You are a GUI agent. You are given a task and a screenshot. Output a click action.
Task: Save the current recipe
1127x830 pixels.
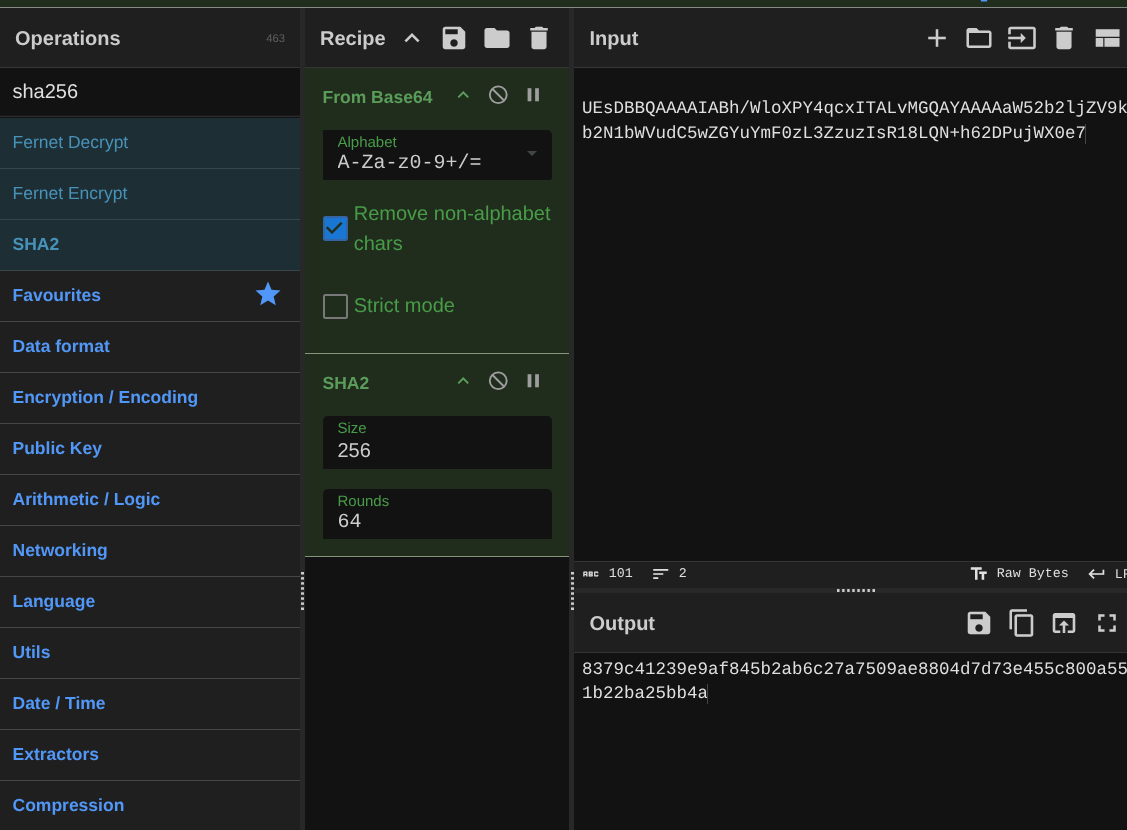[x=454, y=38]
